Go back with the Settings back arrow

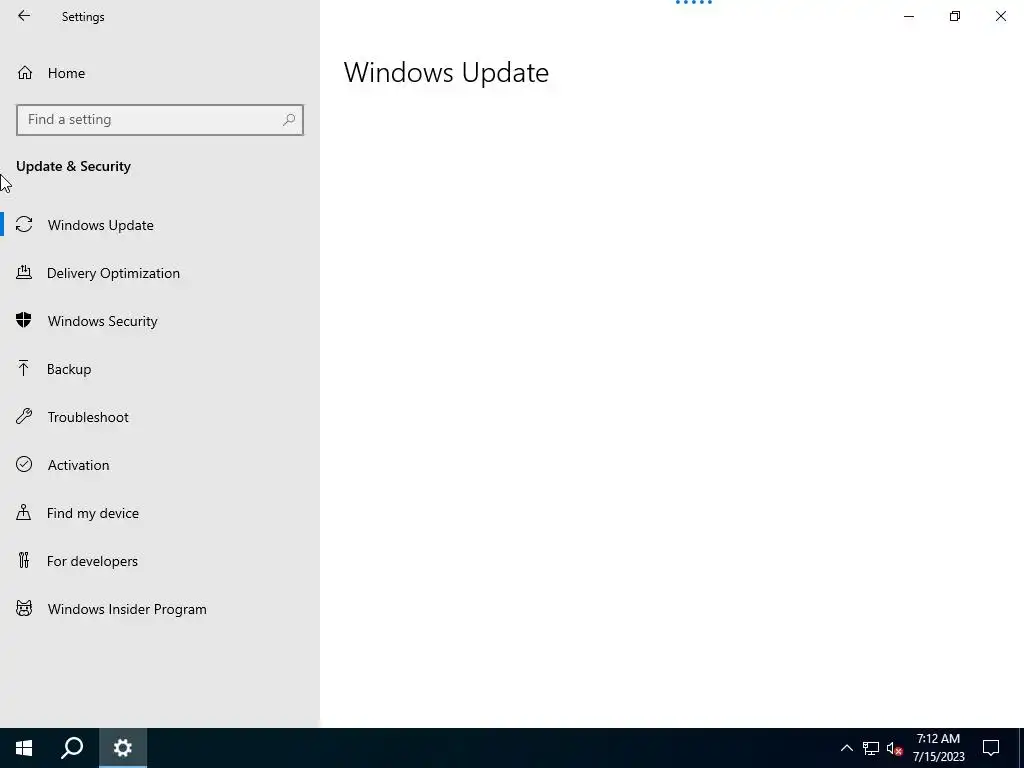coord(24,16)
